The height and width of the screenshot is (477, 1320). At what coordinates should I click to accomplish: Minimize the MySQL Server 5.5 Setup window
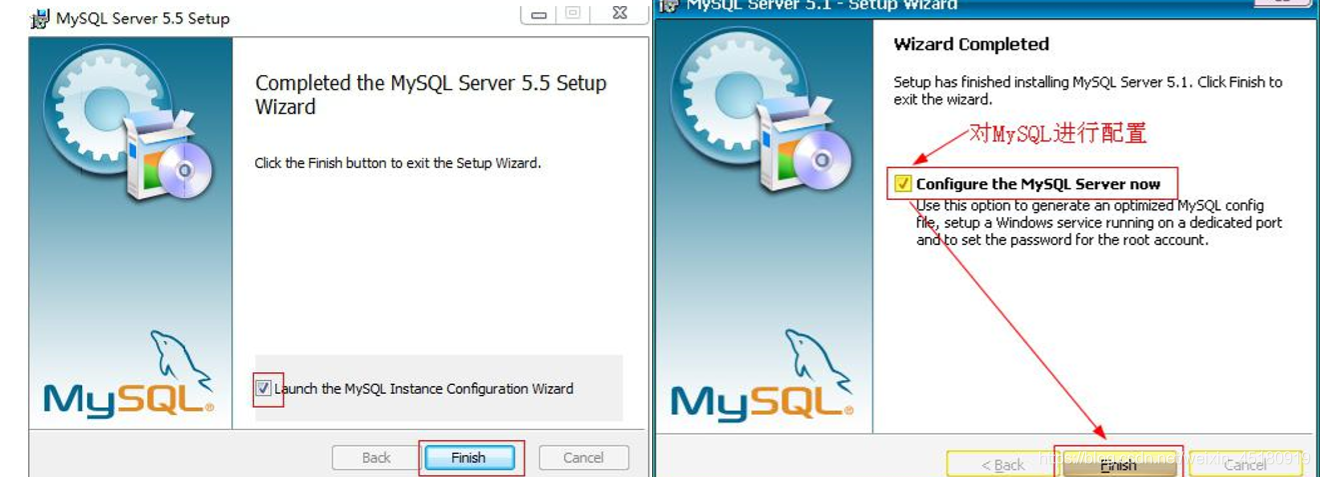[x=539, y=14]
